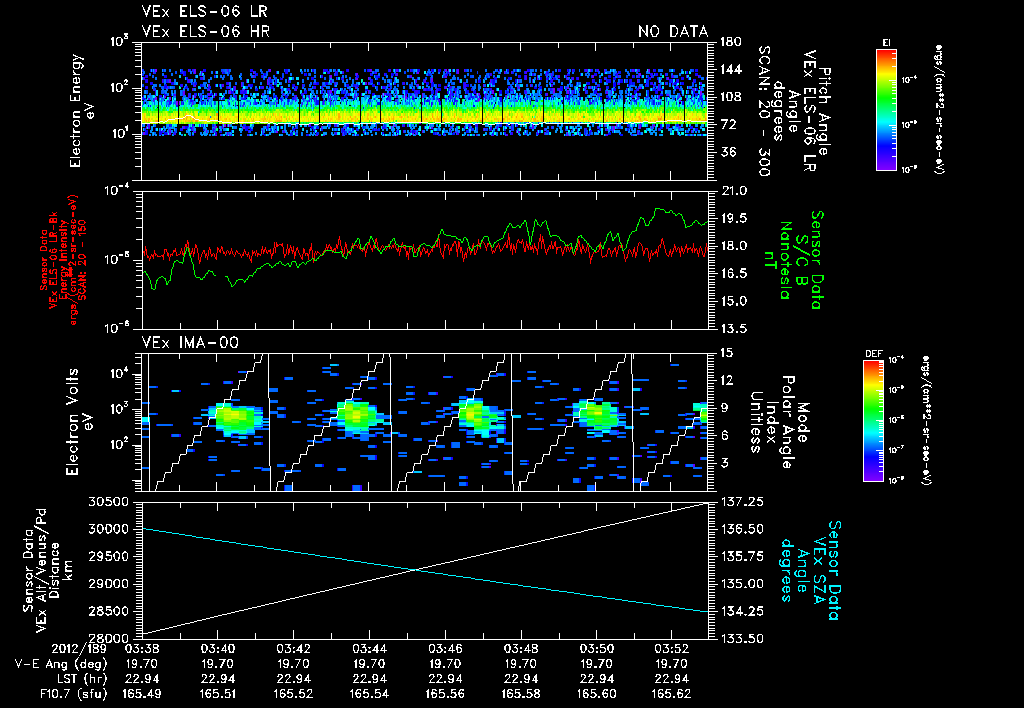Click the F10.7 value '165.60'
Screen dimensions: 1024x708
[x=596, y=694]
